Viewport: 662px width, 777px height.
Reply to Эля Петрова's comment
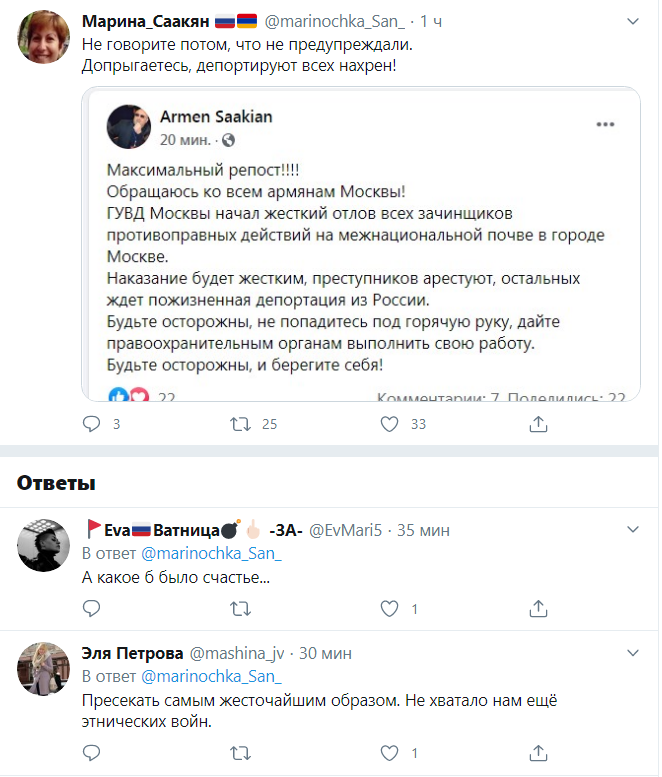[91, 752]
